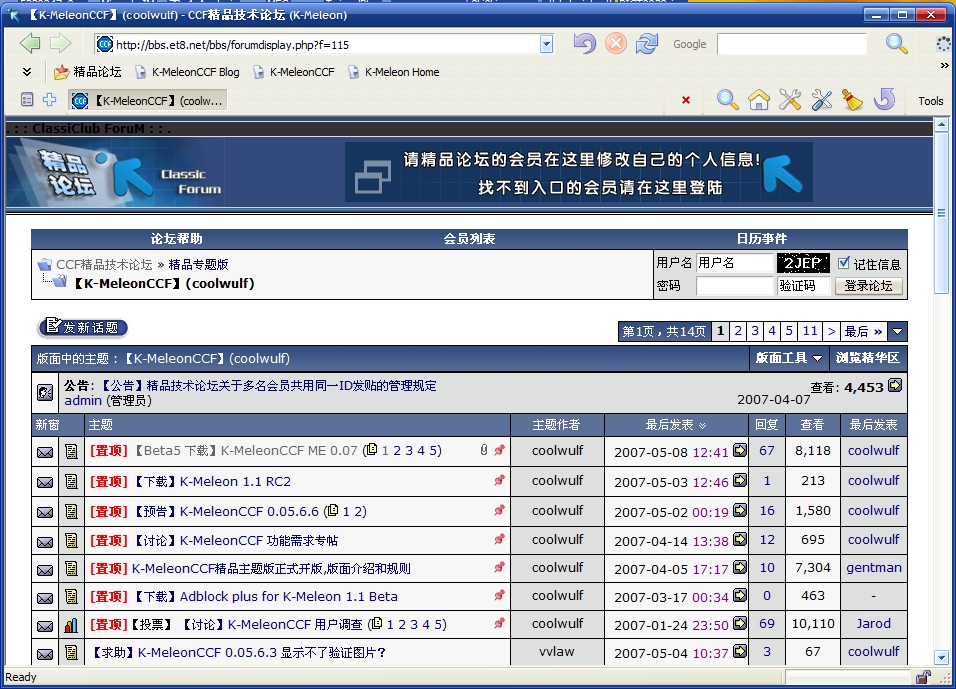Open thread K-MeleonCCF 功能需求专帖
The width and height of the screenshot is (956, 689).
point(259,540)
